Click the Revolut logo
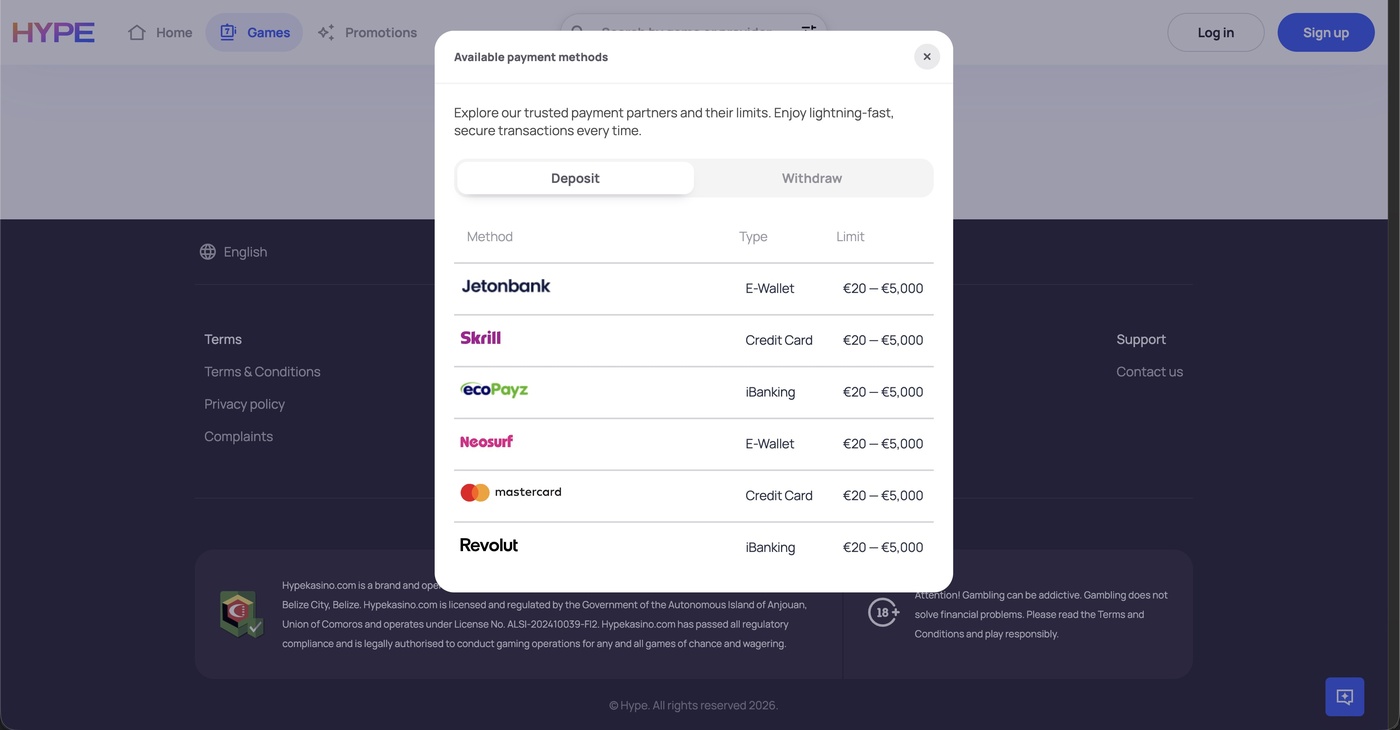Image resolution: width=1400 pixels, height=730 pixels. coord(489,545)
